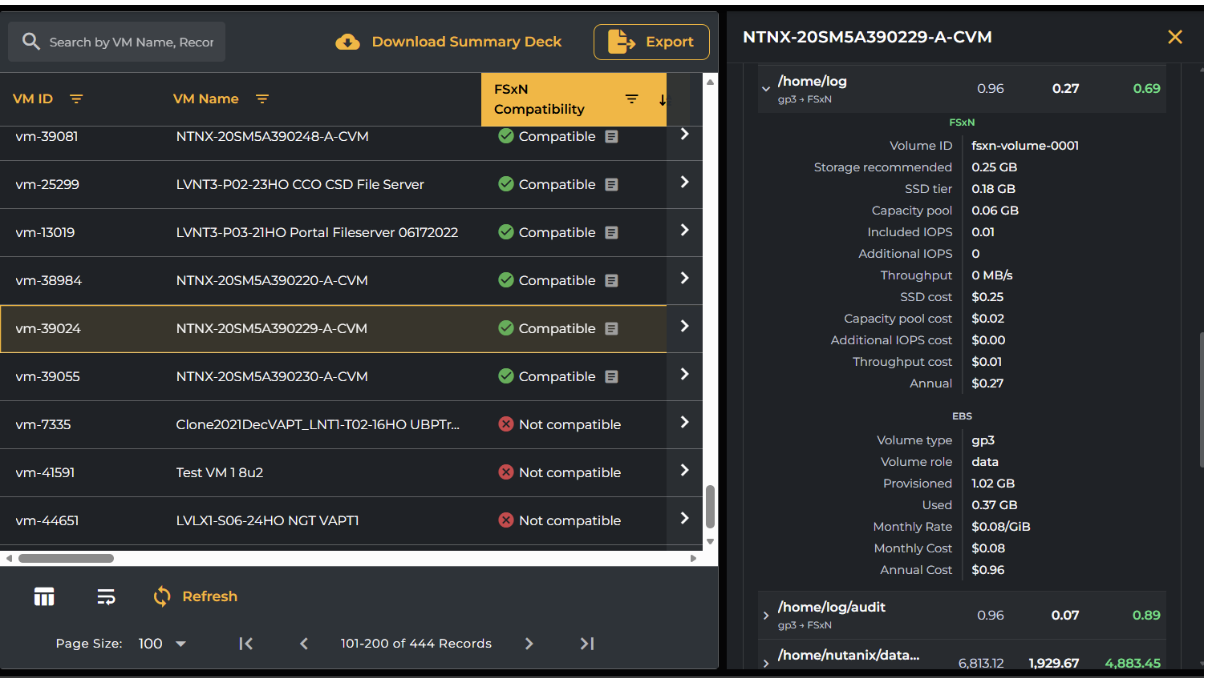Viewport: 1208px width, 678px height.
Task: Open the FSxN Compatibility filter icon
Action: (x=631, y=99)
